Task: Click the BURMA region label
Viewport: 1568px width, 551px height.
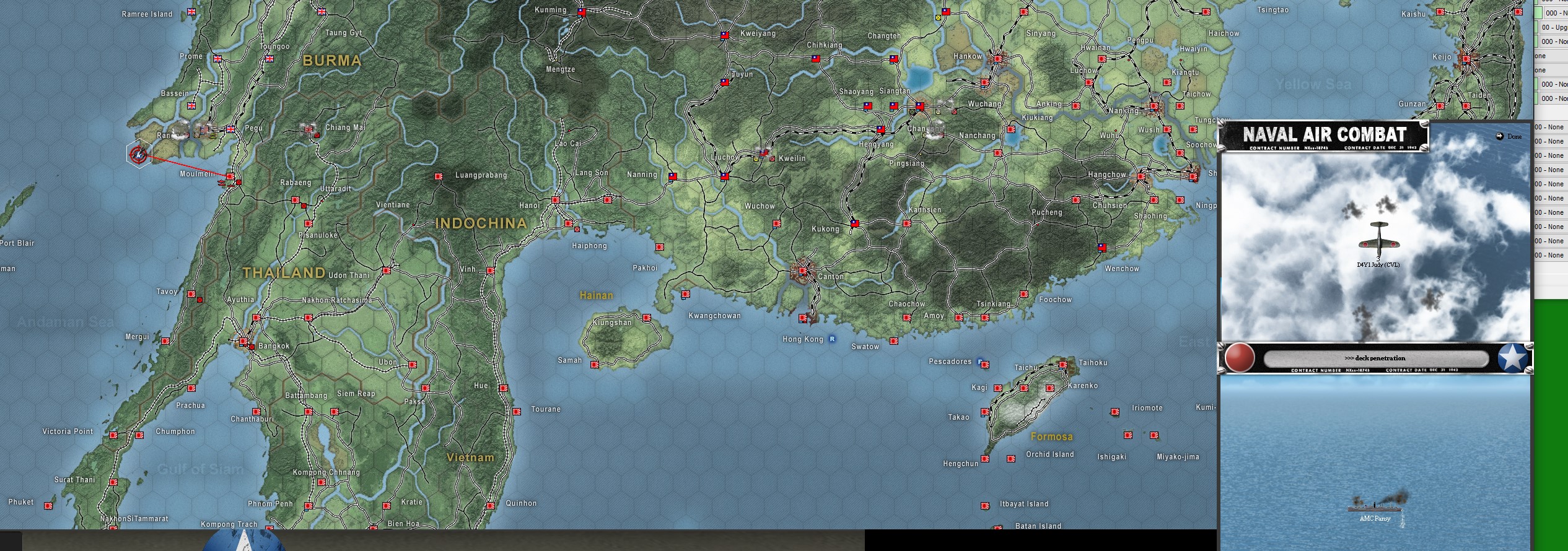Action: (332, 61)
